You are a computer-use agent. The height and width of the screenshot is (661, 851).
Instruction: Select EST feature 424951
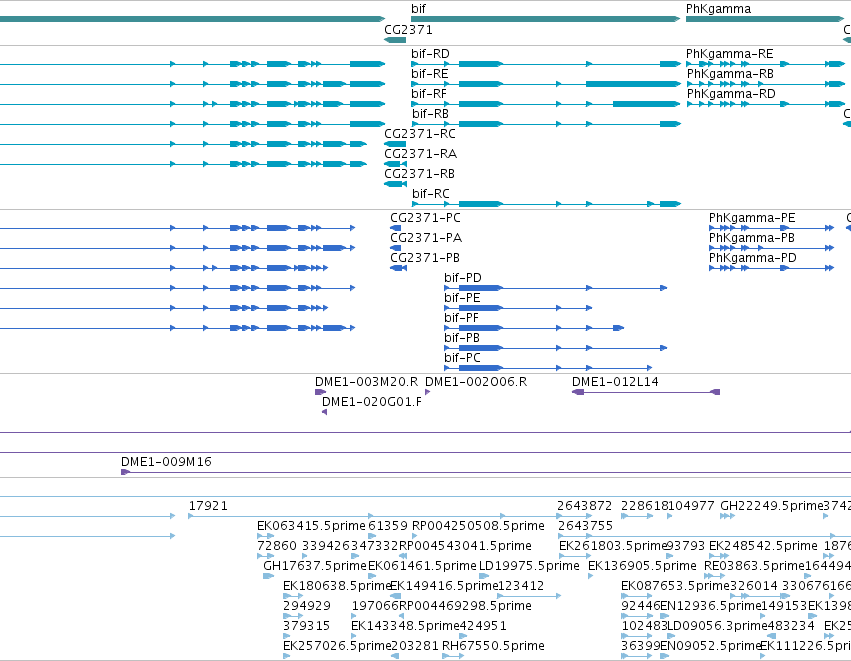483,626
